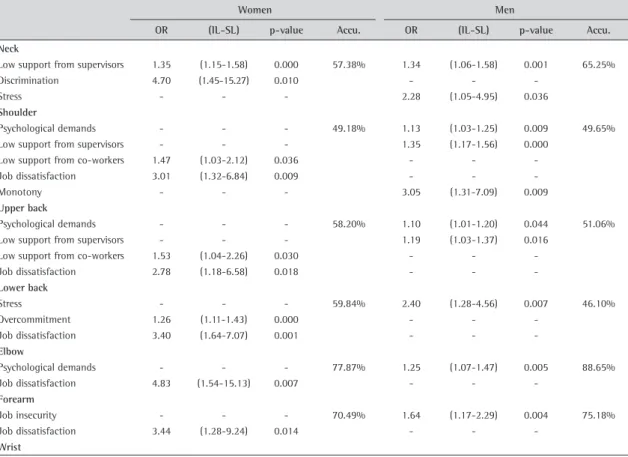This screenshot has width=628, height=457.
Task: Select the 88.65% accuracy value
Action: [x=598, y=368]
